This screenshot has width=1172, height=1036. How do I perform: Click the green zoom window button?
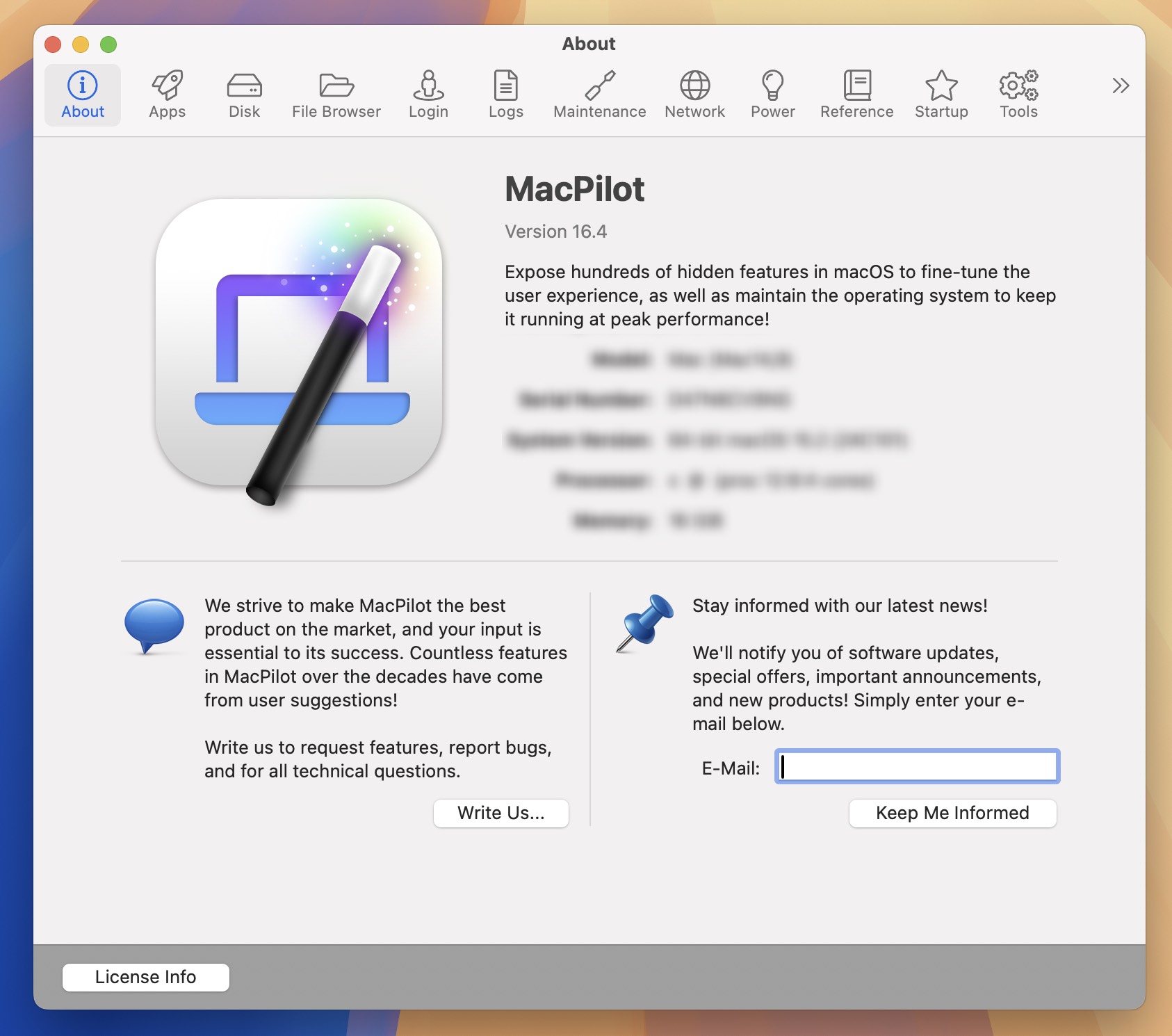click(x=108, y=44)
